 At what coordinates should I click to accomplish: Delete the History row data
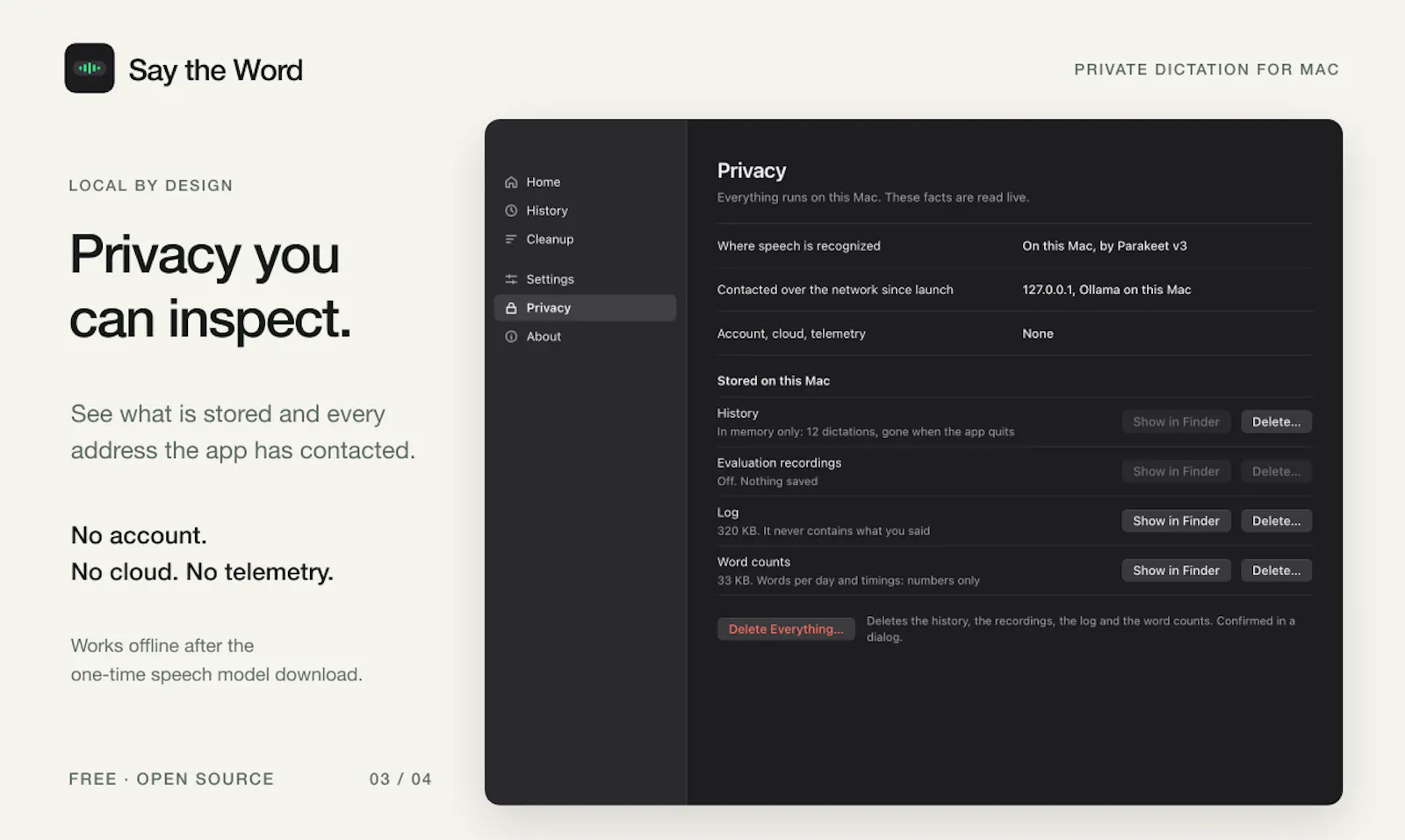1276,421
